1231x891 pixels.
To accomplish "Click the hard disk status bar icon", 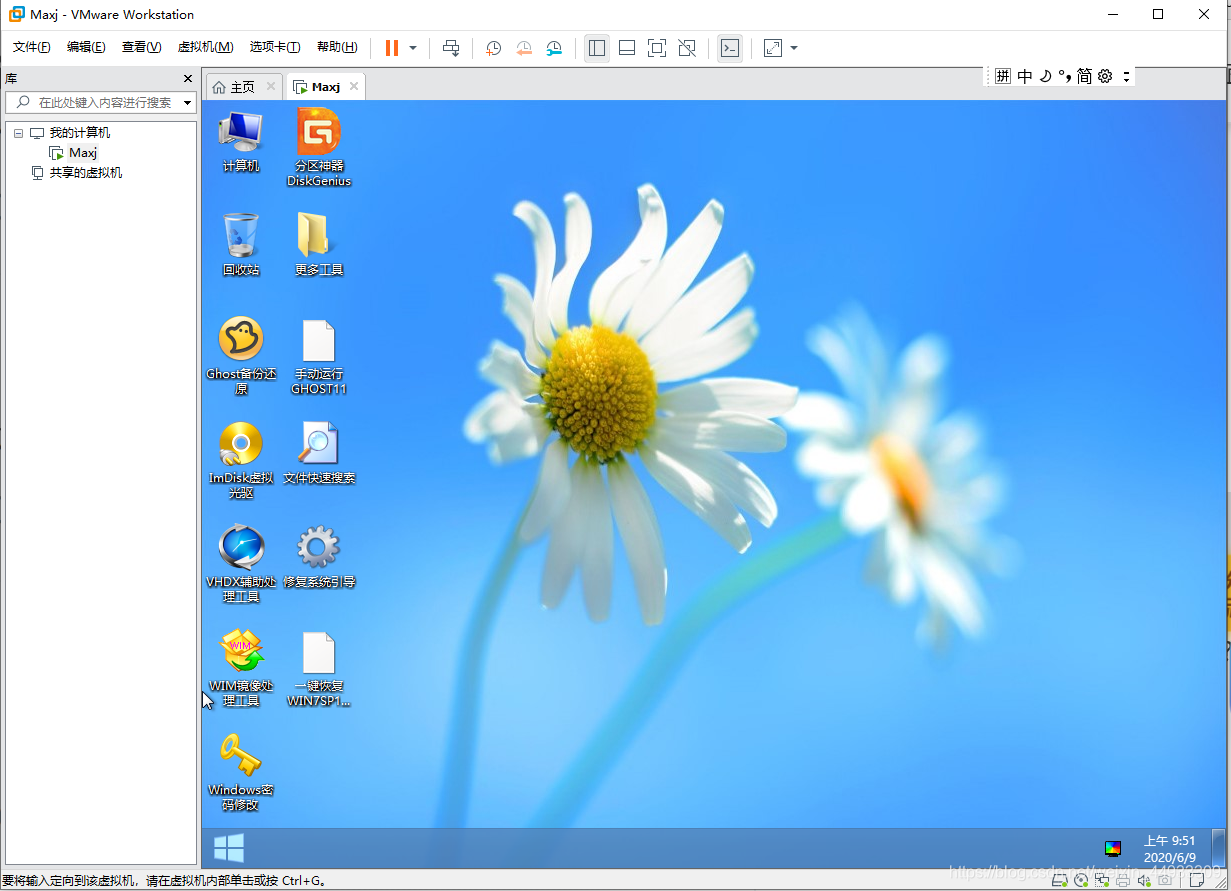I will pos(1061,881).
